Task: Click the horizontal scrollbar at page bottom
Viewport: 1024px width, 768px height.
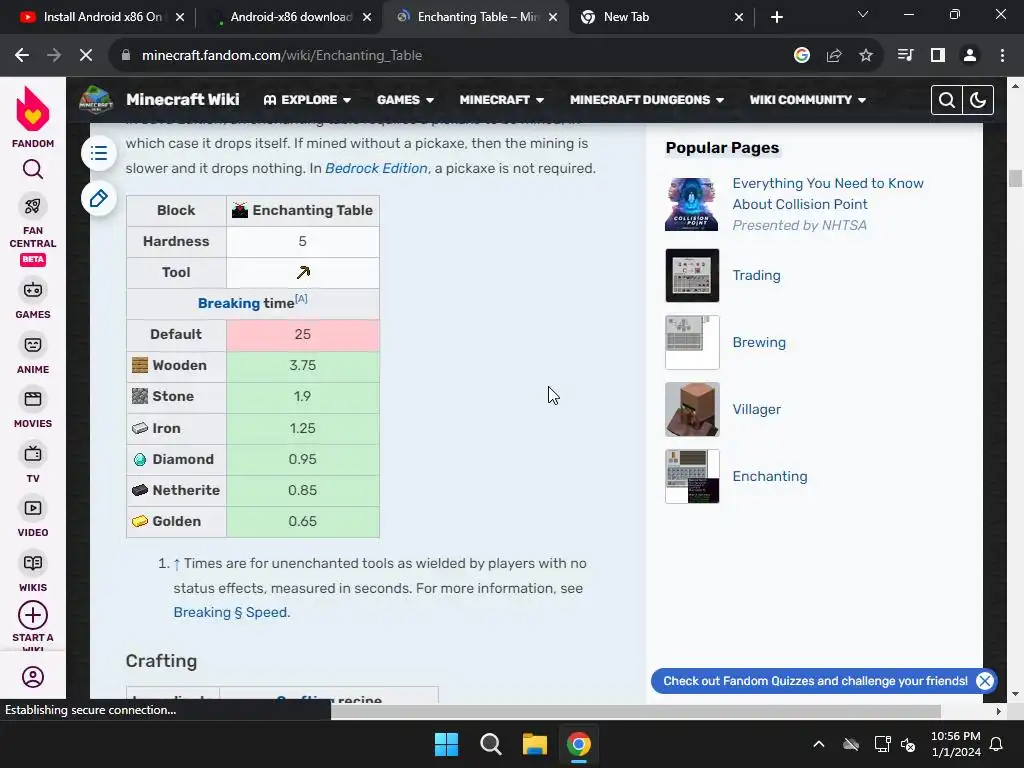Action: click(x=636, y=711)
